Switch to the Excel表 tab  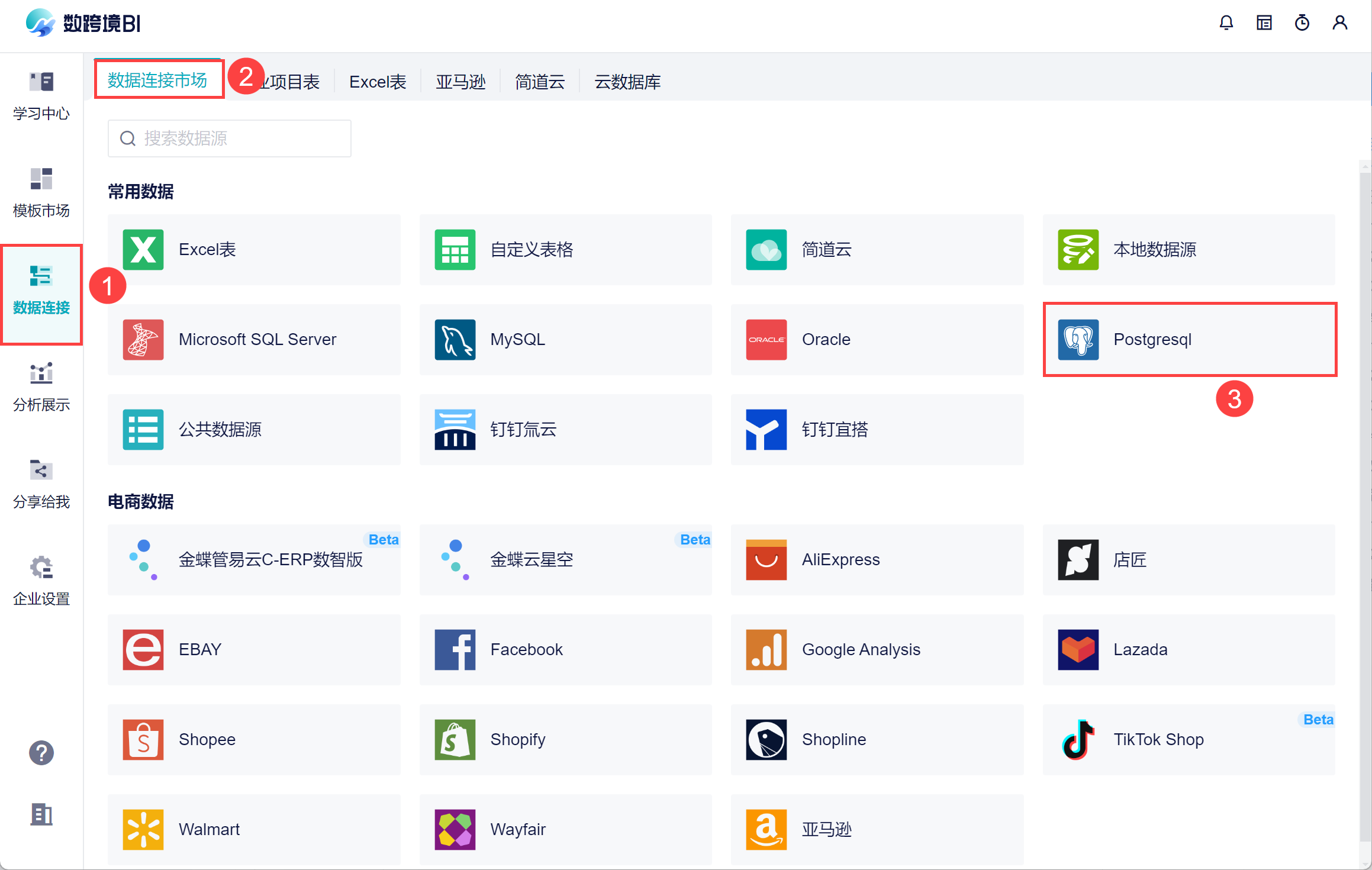point(378,82)
